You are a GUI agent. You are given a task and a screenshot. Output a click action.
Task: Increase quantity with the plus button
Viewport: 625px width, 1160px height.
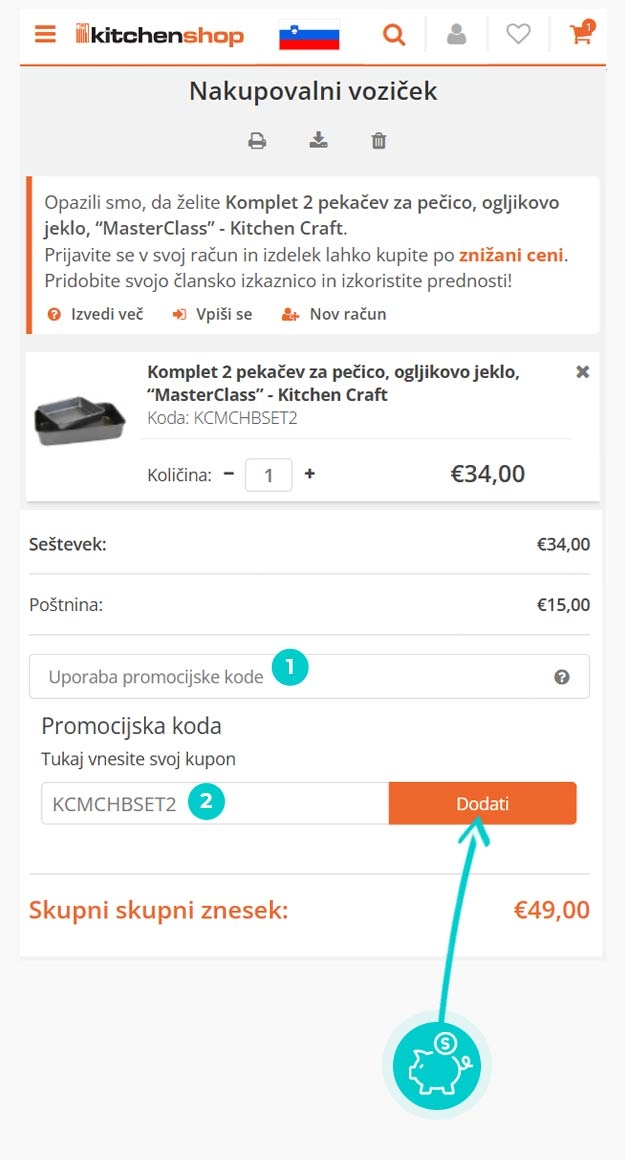[x=309, y=474]
